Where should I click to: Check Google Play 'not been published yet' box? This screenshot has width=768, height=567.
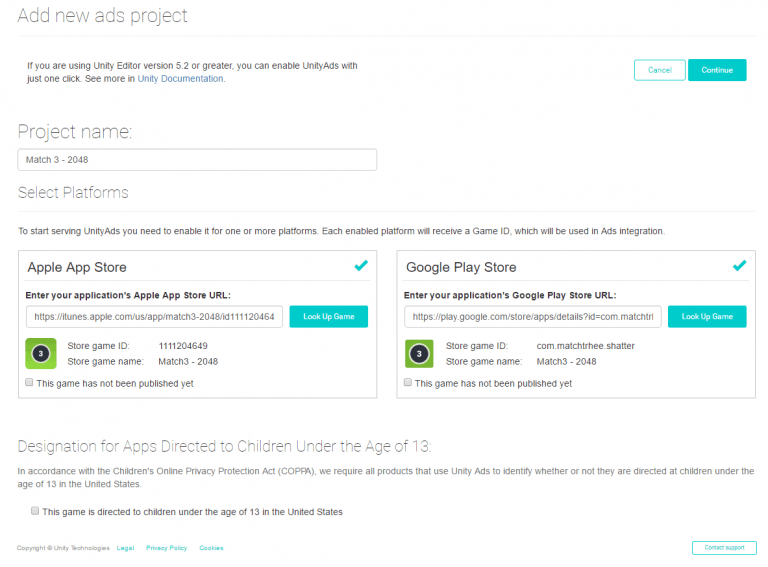pyautogui.click(x=408, y=382)
